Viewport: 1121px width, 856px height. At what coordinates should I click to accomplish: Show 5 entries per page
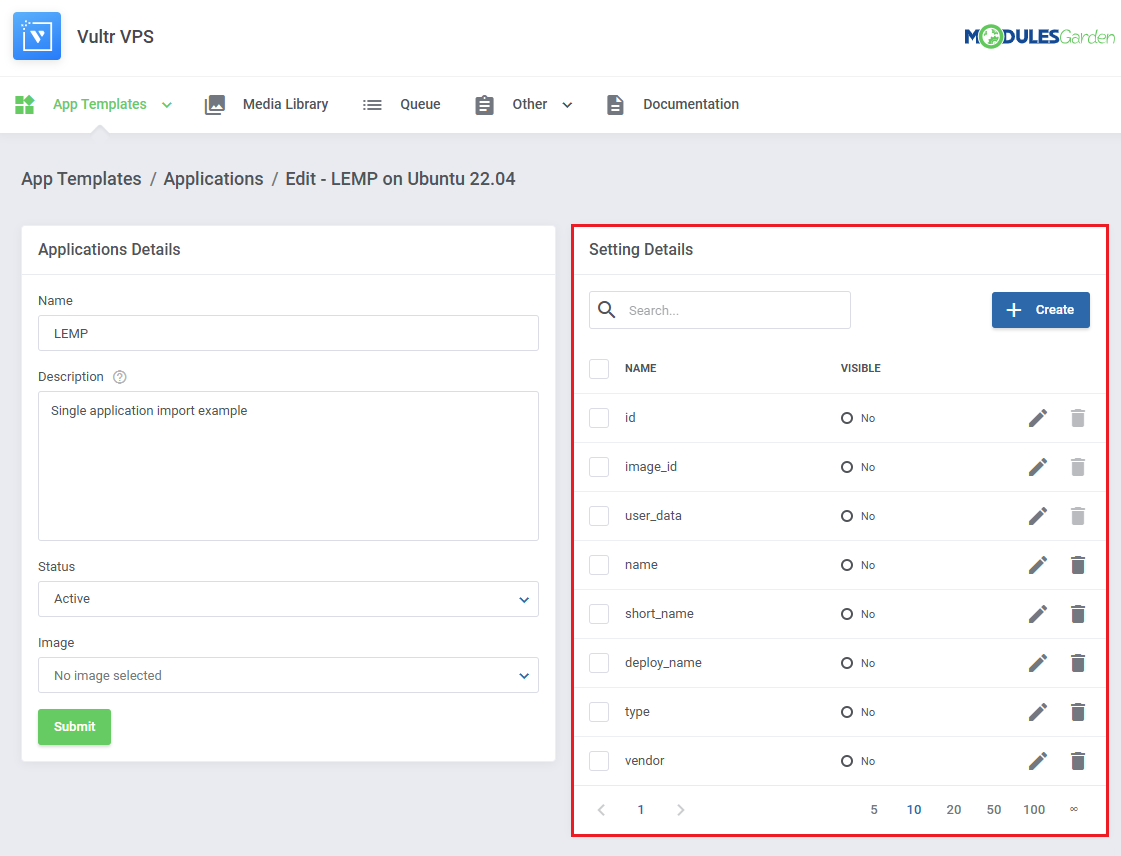(x=874, y=810)
